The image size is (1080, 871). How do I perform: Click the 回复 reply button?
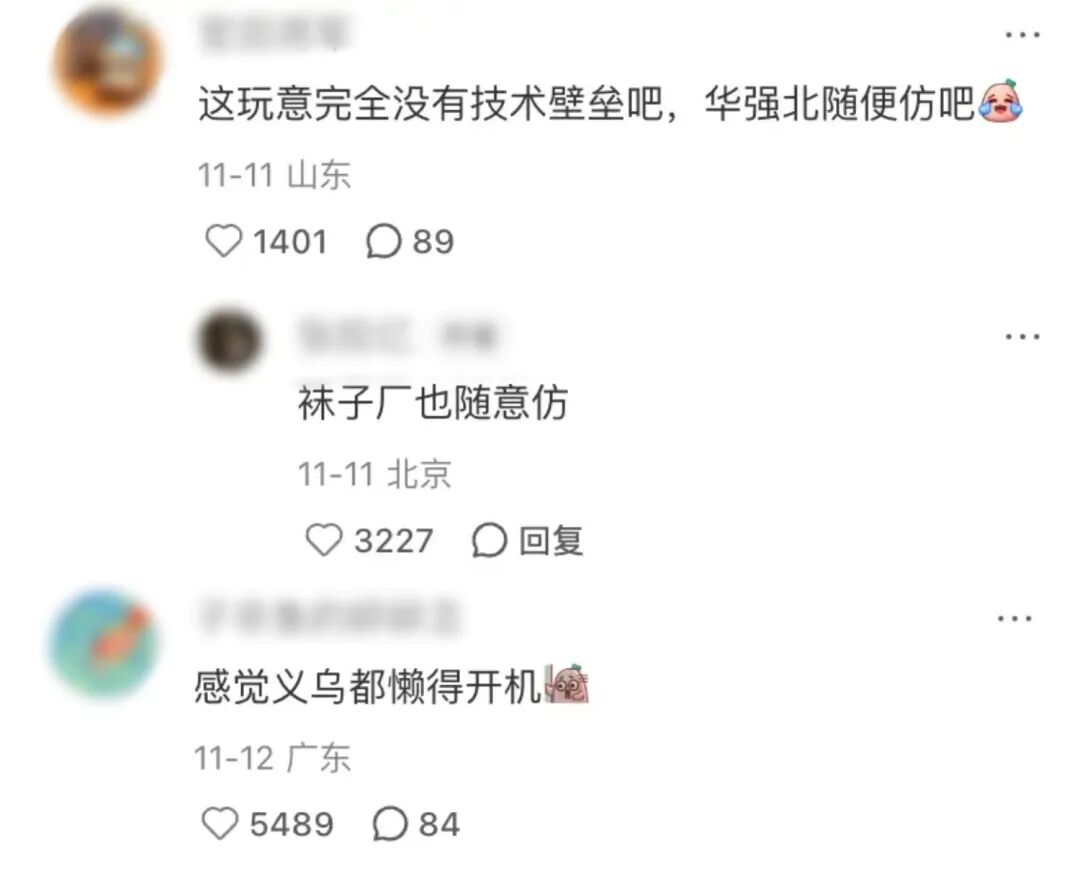point(528,540)
